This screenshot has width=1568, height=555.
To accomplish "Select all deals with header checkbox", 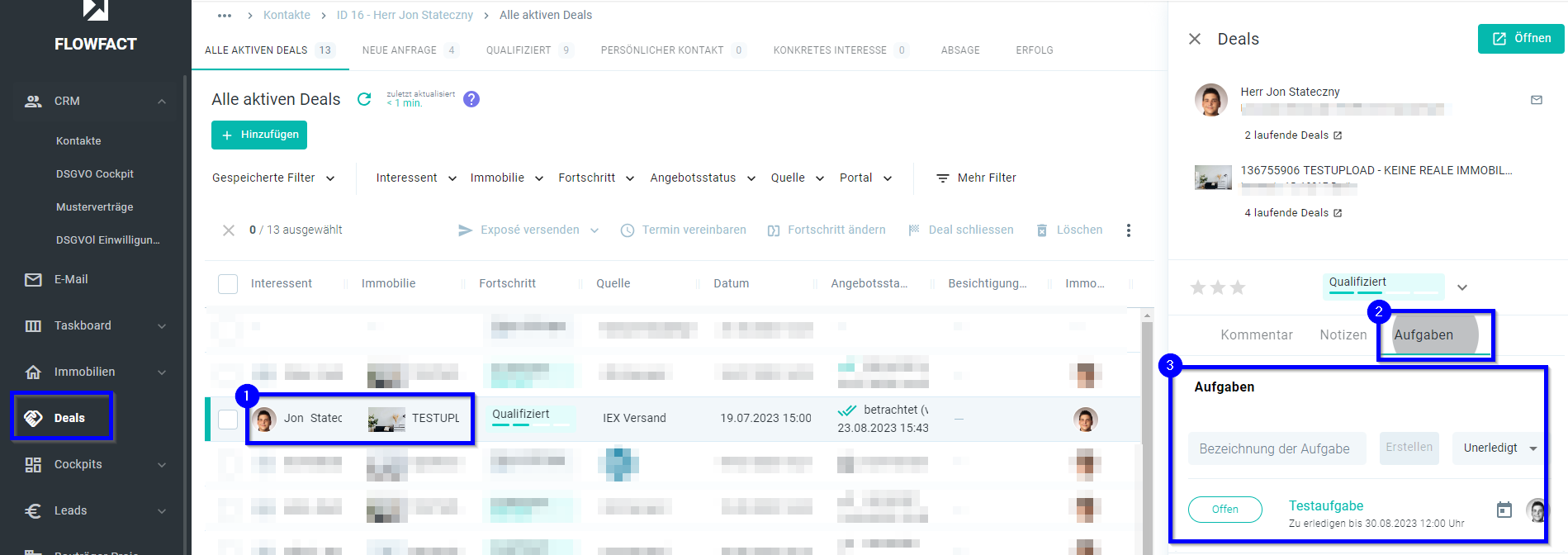I will coord(228,283).
